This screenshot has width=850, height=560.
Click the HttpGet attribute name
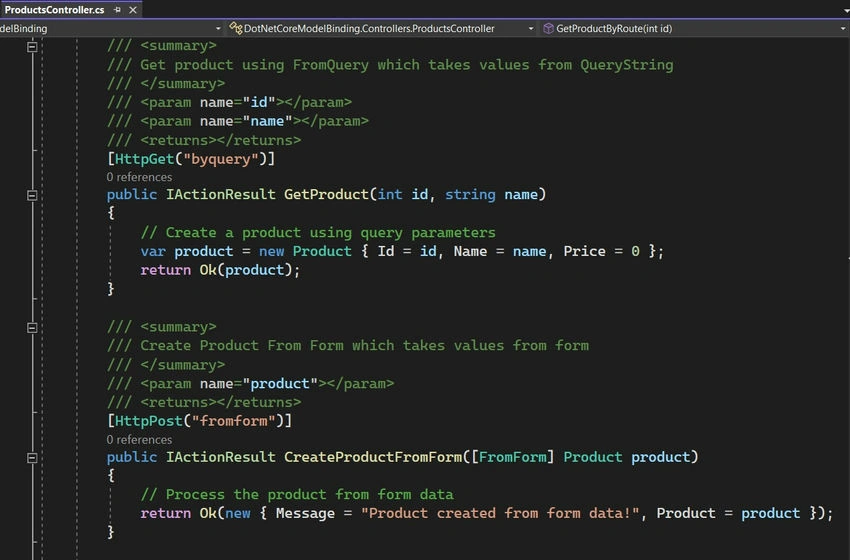point(145,159)
